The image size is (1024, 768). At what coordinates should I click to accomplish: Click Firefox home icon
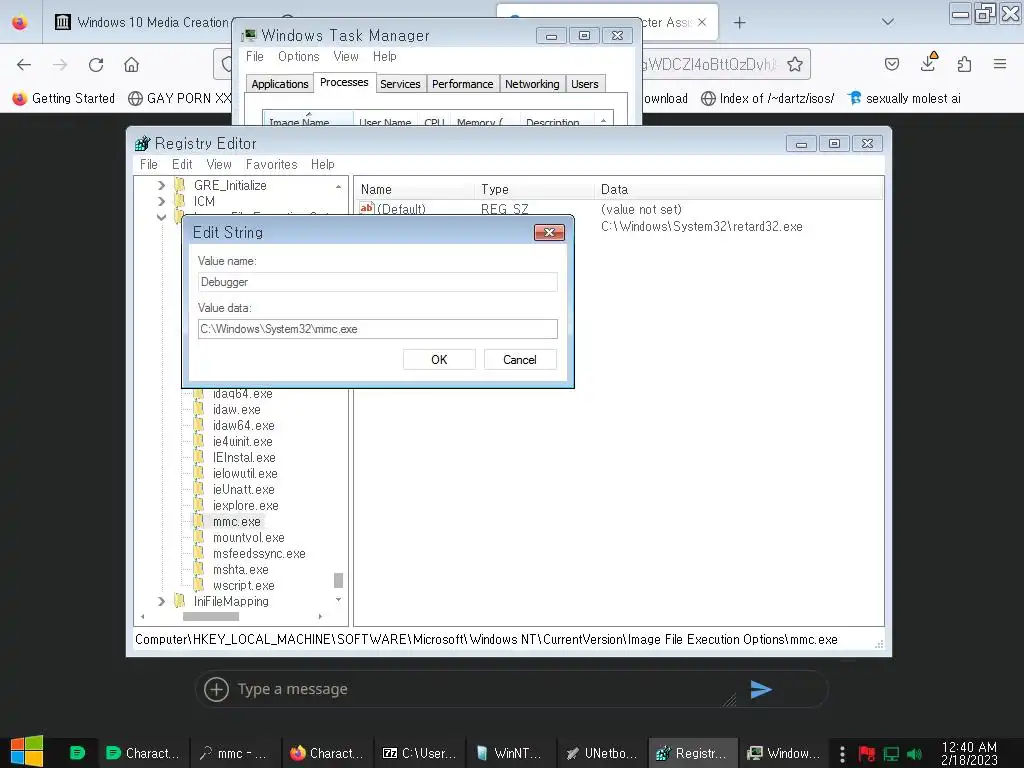click(131, 65)
